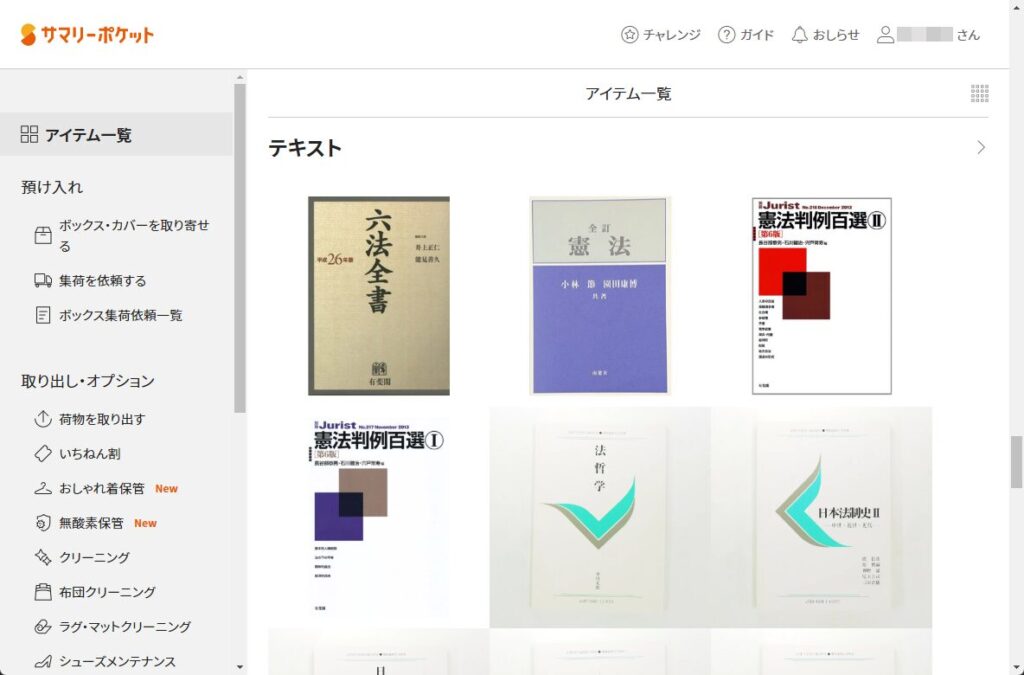Click the sidebar scrollbar thumb
The image size is (1024, 675).
pos(240,248)
